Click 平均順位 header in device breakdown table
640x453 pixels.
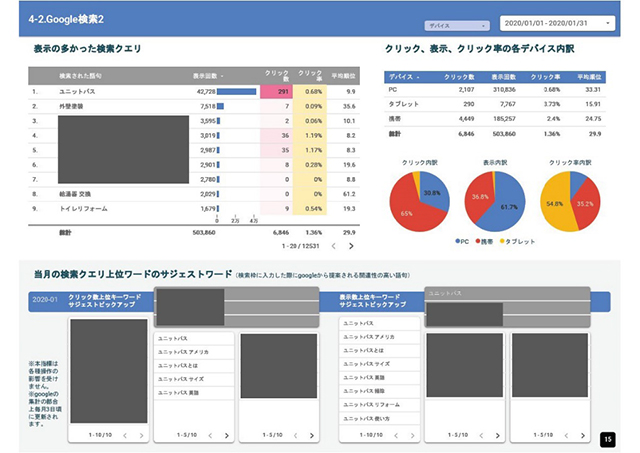point(589,77)
